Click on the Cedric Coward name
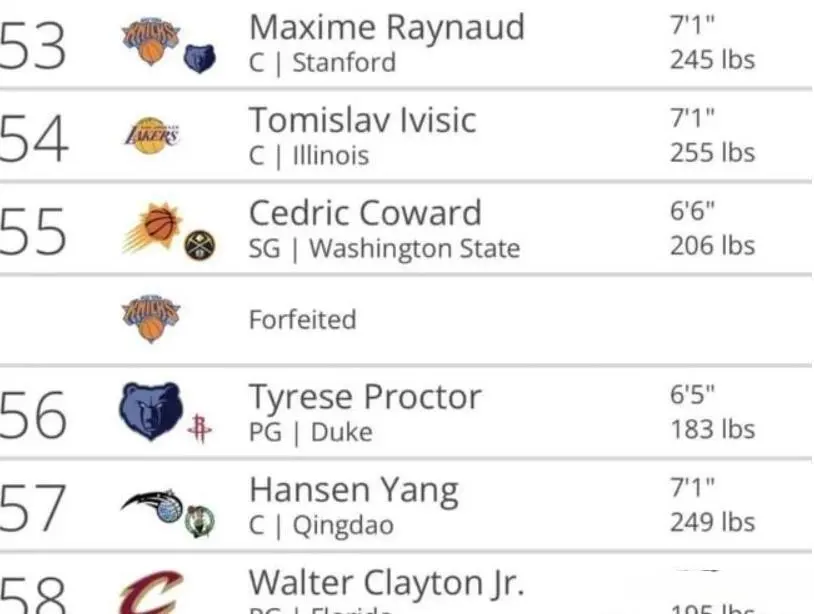The width and height of the screenshot is (814, 614). point(365,213)
